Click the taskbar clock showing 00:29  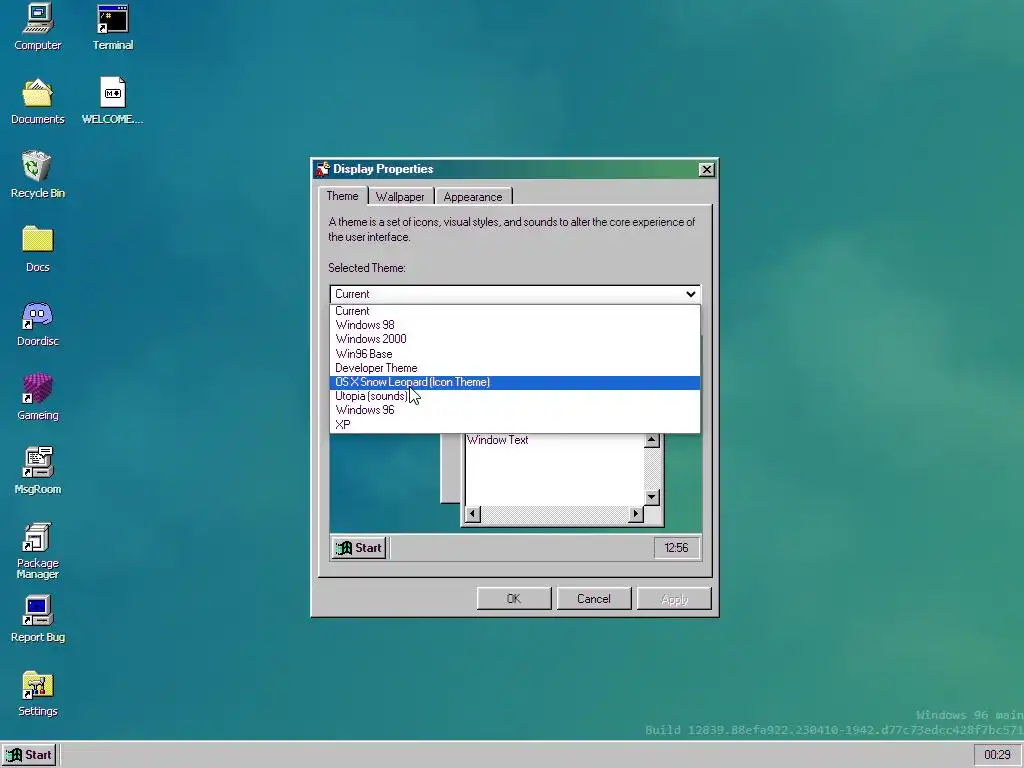(997, 755)
